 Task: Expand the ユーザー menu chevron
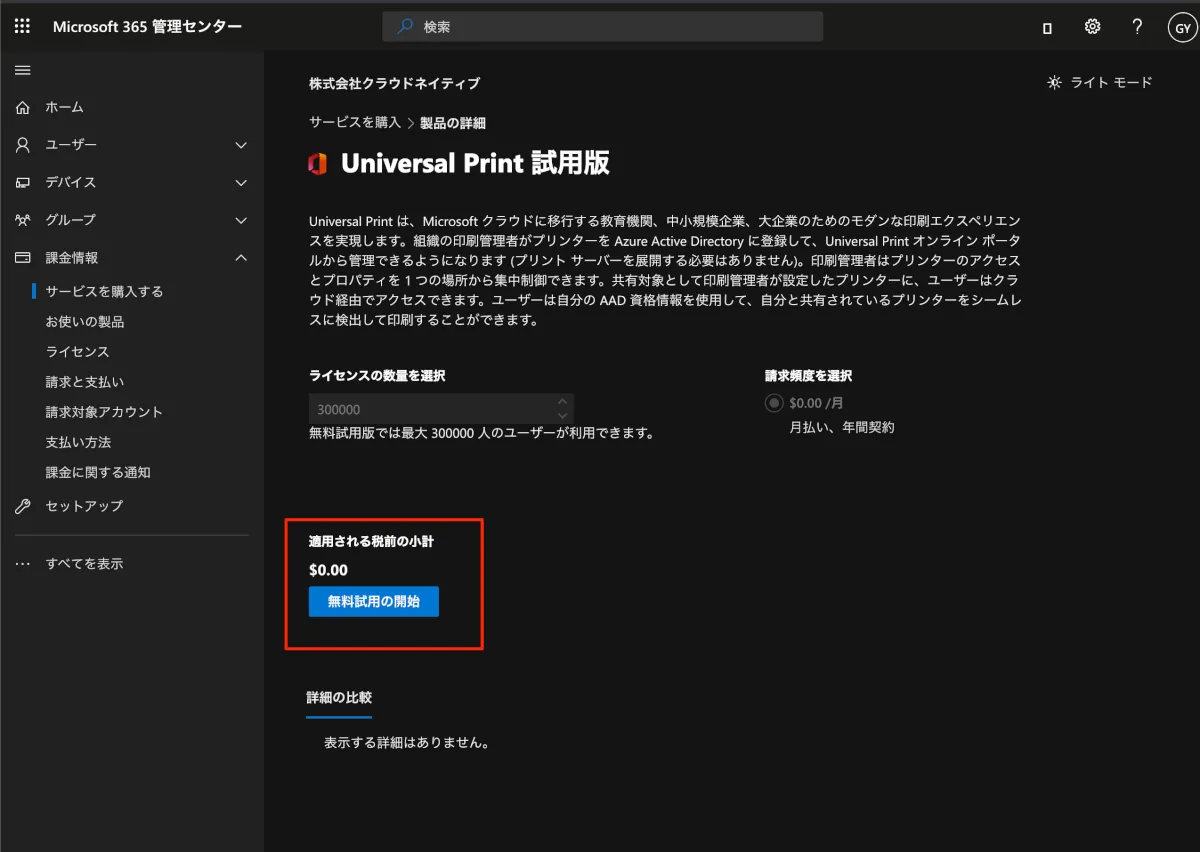tap(241, 145)
